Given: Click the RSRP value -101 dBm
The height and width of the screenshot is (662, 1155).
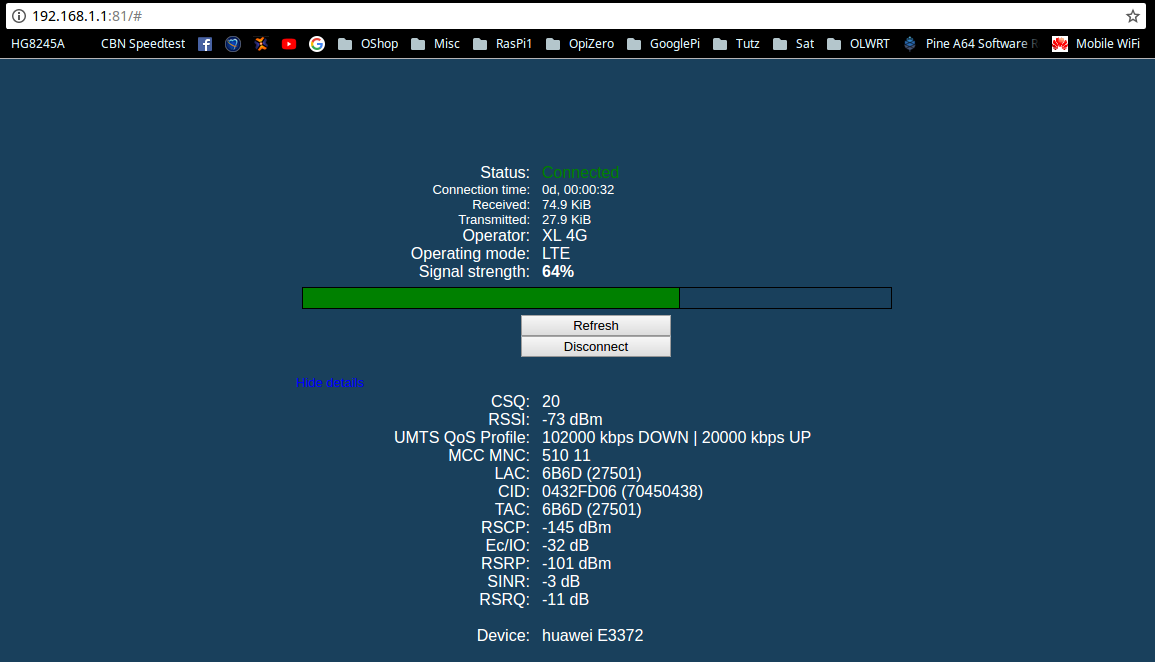Looking at the screenshot, I should (x=577, y=563).
